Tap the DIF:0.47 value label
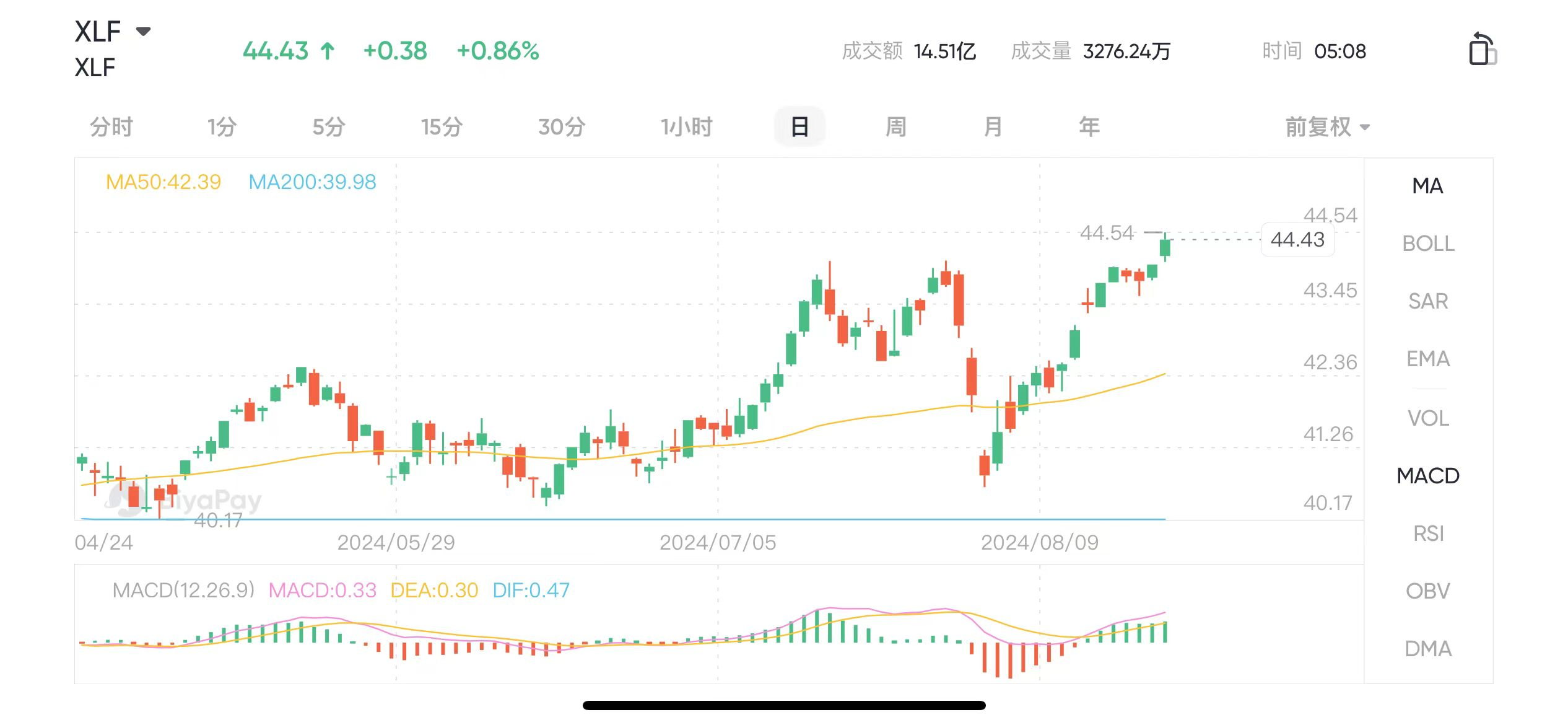Screen dimensions: 1568x725 531,590
